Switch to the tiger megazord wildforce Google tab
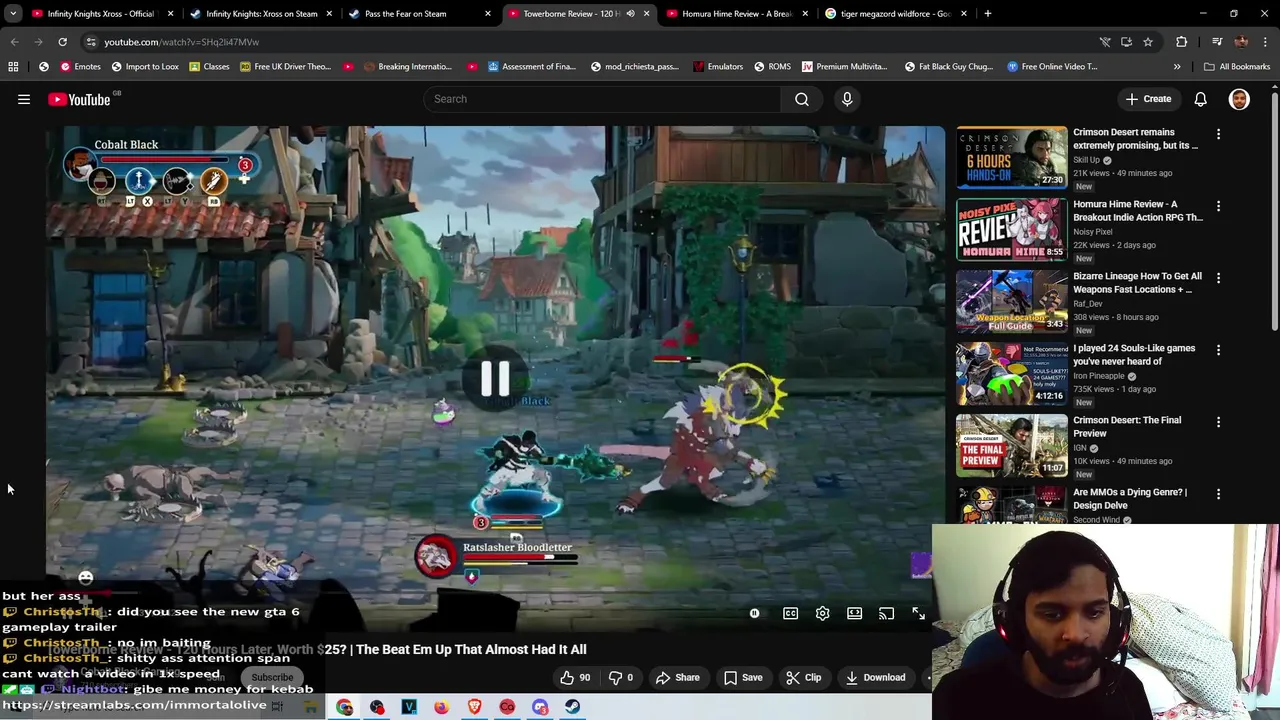The width and height of the screenshot is (1280, 720). coord(895,14)
